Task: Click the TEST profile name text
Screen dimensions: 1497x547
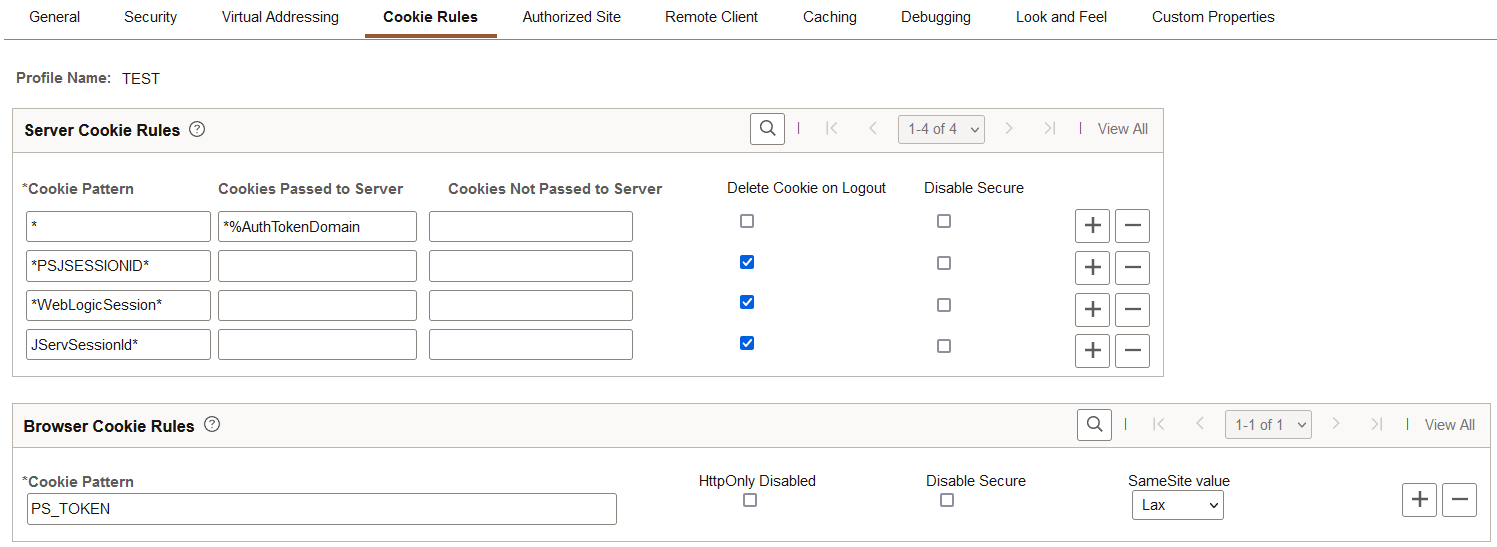Action: pos(141,78)
